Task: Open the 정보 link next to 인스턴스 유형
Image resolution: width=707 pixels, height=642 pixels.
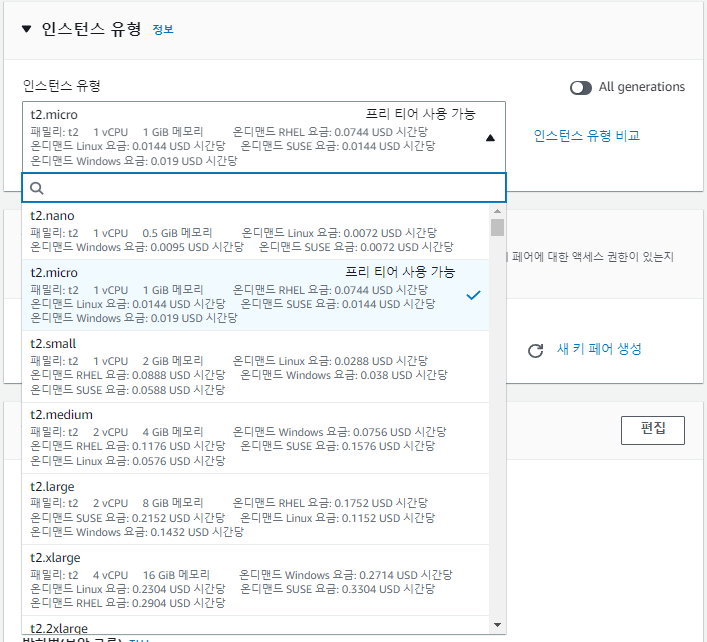Action: click(163, 30)
